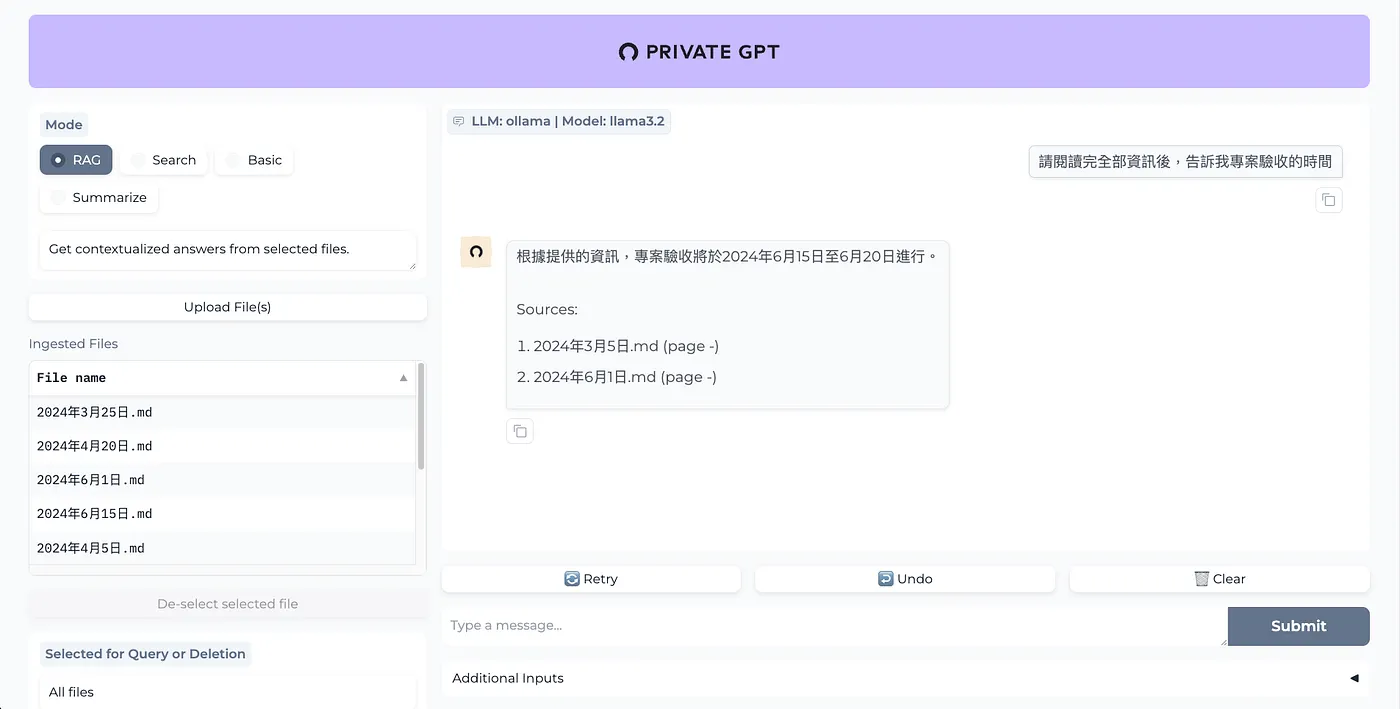
Task: Click the Retry button
Action: click(x=591, y=579)
